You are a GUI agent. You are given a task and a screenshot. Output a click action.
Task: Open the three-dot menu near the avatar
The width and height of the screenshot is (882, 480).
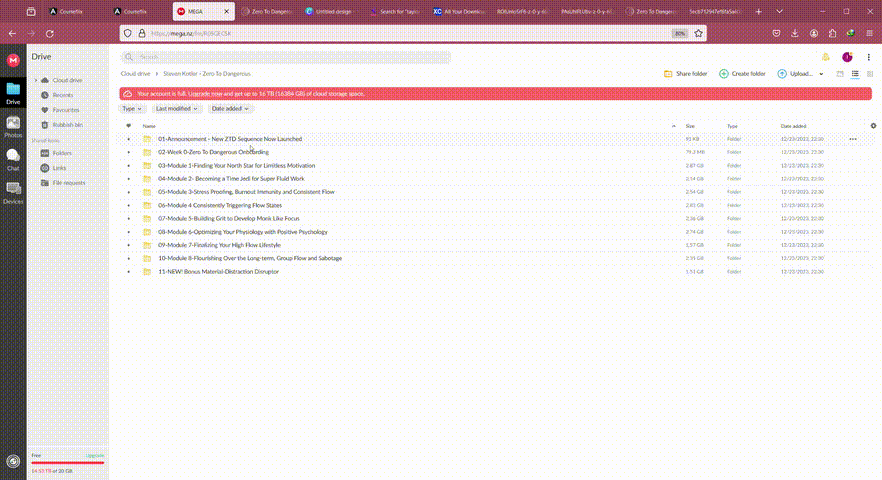coord(868,57)
